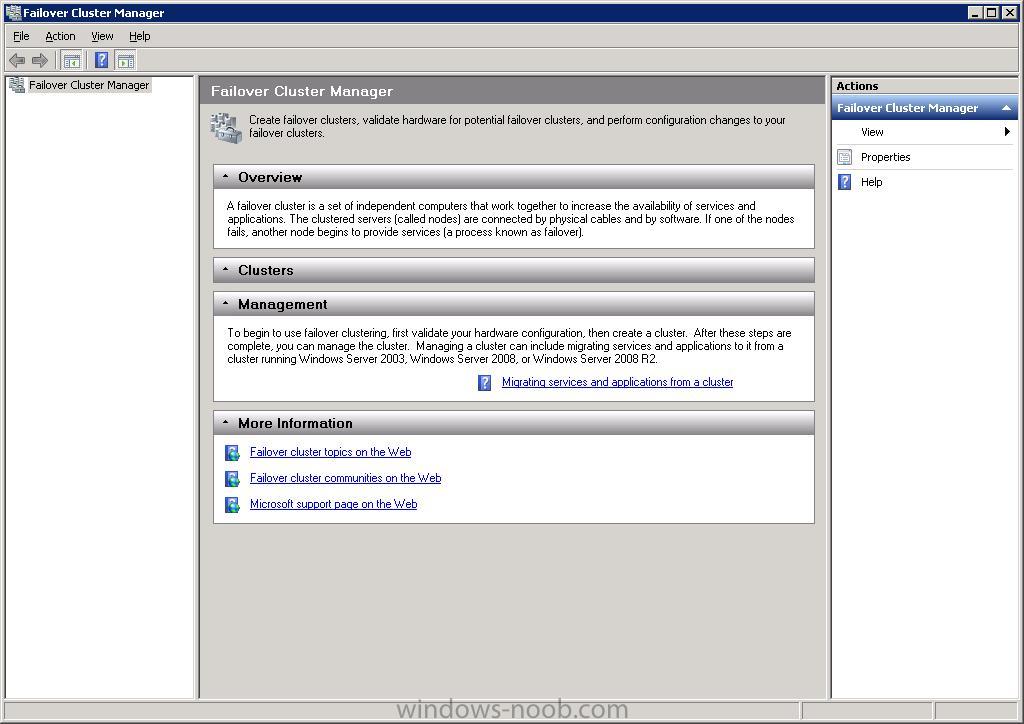
Task: Minimize the Failover Cluster Manager window
Action: coord(975,12)
